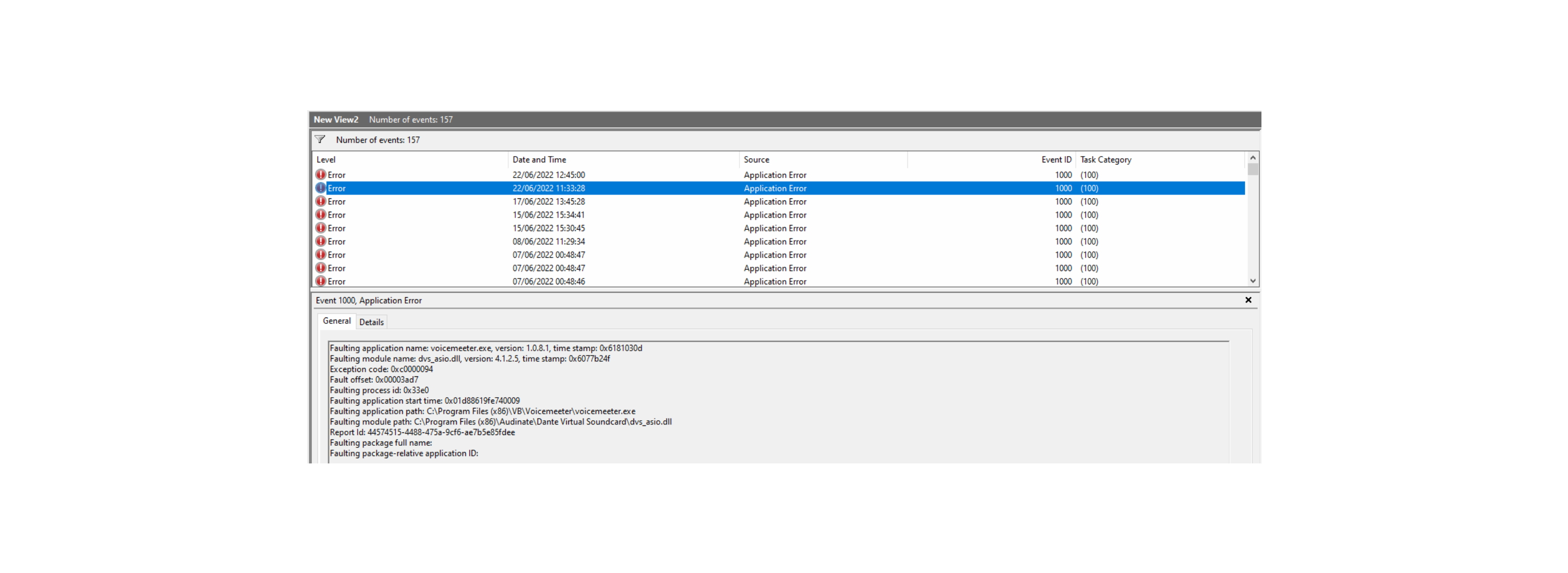Click the 'Report Id: 44574515' line
1568x573 pixels.
pos(422,432)
